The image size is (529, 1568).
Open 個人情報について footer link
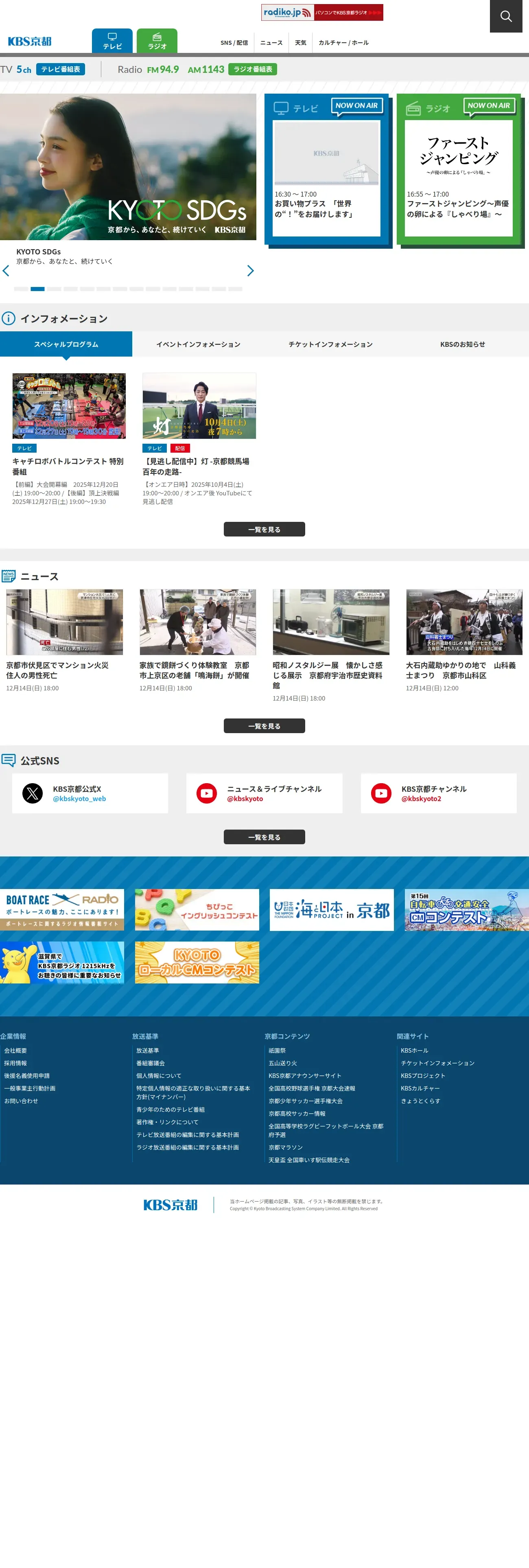click(159, 1075)
